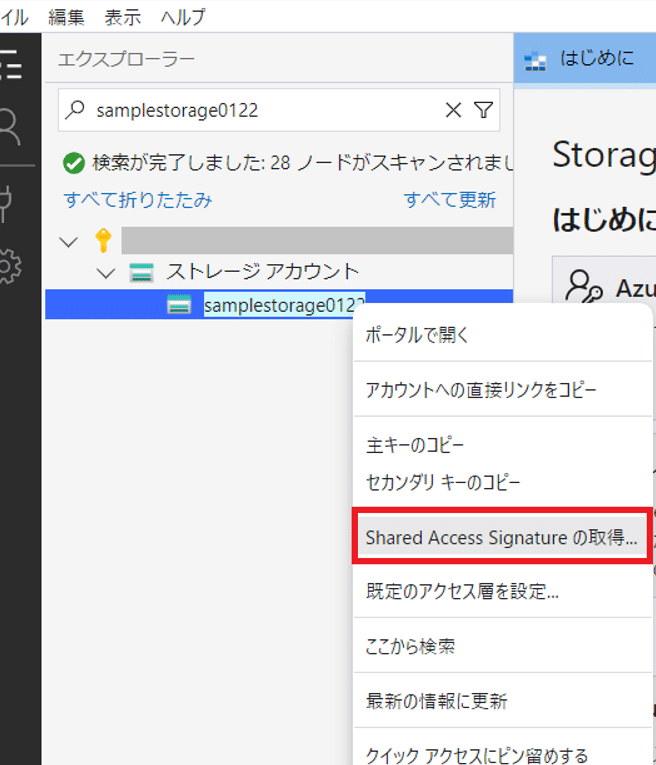Image resolution: width=656 pixels, height=765 pixels.
Task: Open the 編集 menu
Action: point(66,18)
